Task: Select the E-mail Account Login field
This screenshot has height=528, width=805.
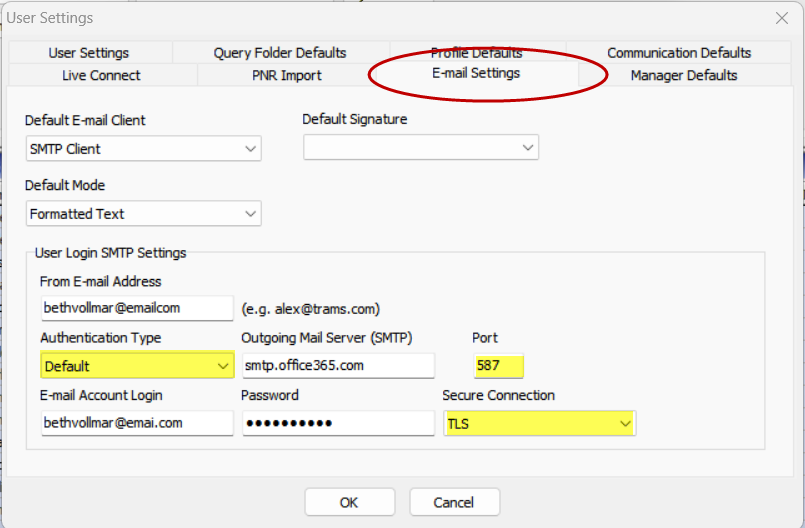Action: click(x=136, y=423)
